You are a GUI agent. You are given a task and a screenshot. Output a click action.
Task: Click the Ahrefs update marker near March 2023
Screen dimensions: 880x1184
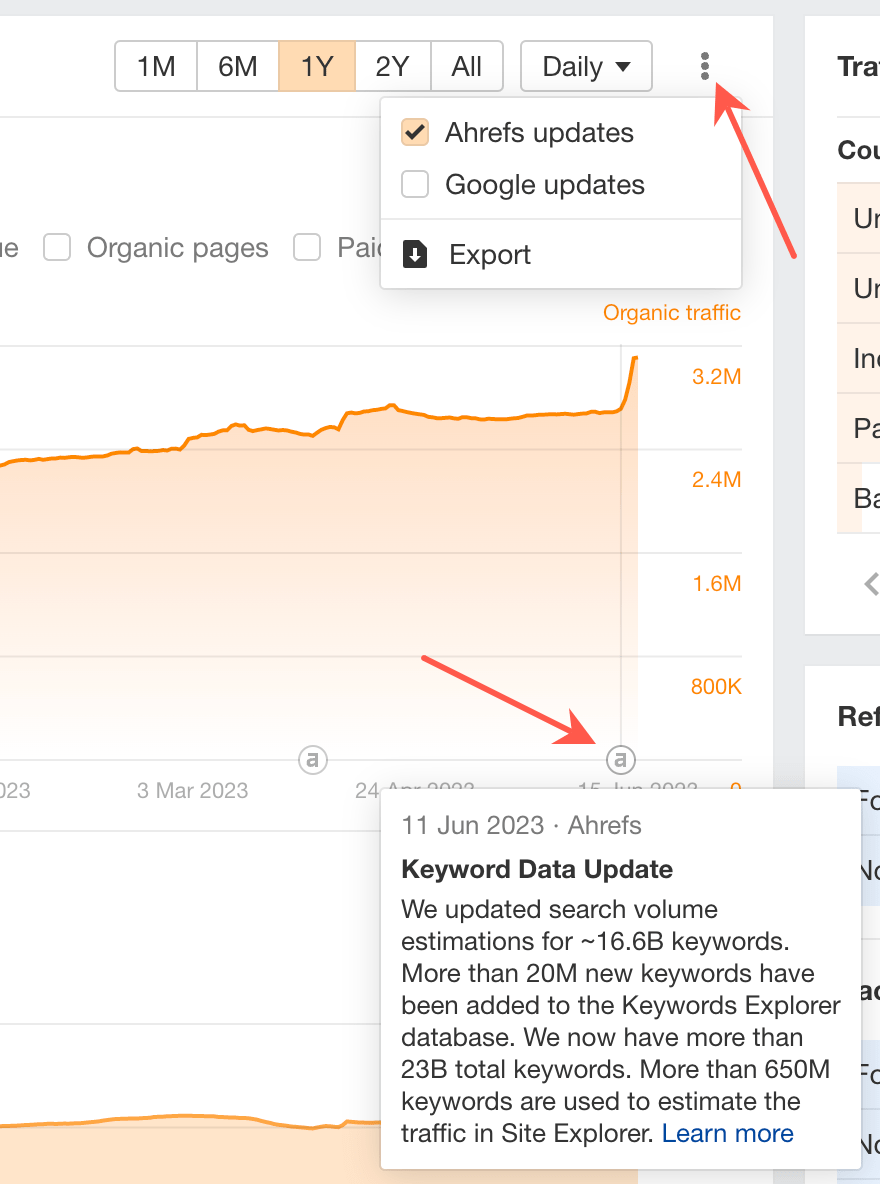coord(313,760)
